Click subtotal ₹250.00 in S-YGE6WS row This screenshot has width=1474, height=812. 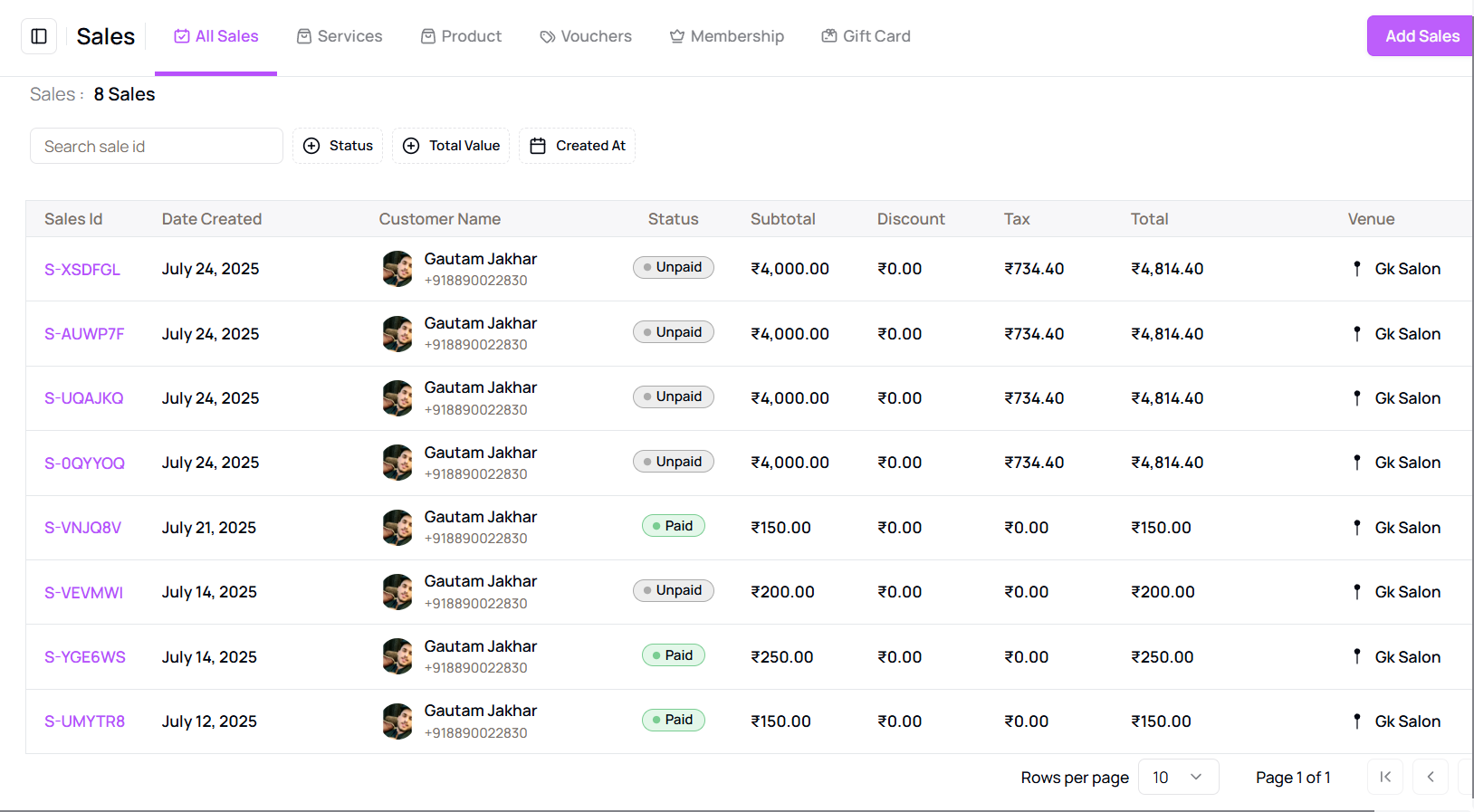point(782,657)
